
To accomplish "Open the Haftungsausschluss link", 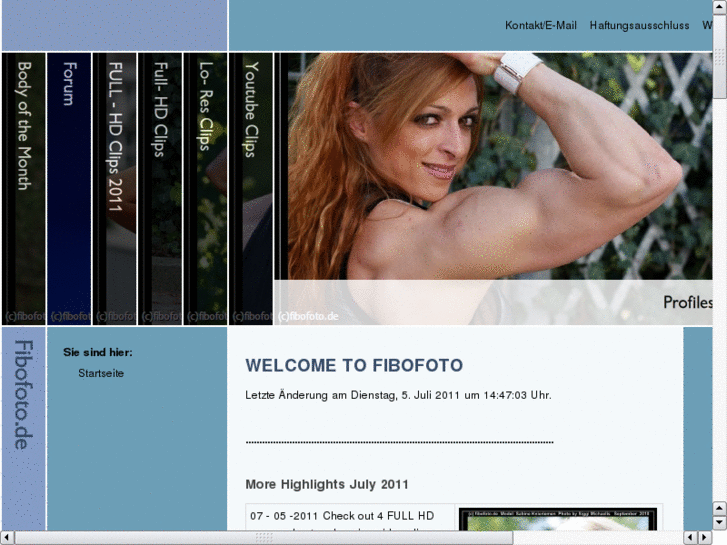I will (639, 26).
